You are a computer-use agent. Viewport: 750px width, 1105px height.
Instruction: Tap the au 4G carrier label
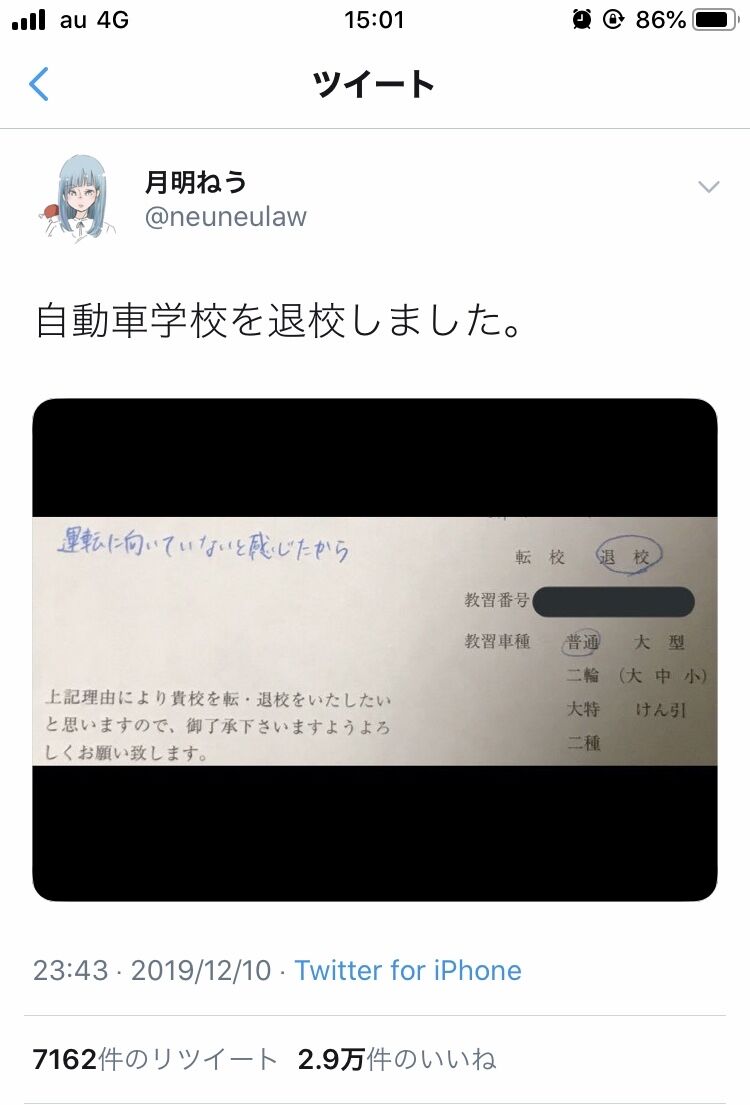click(94, 20)
